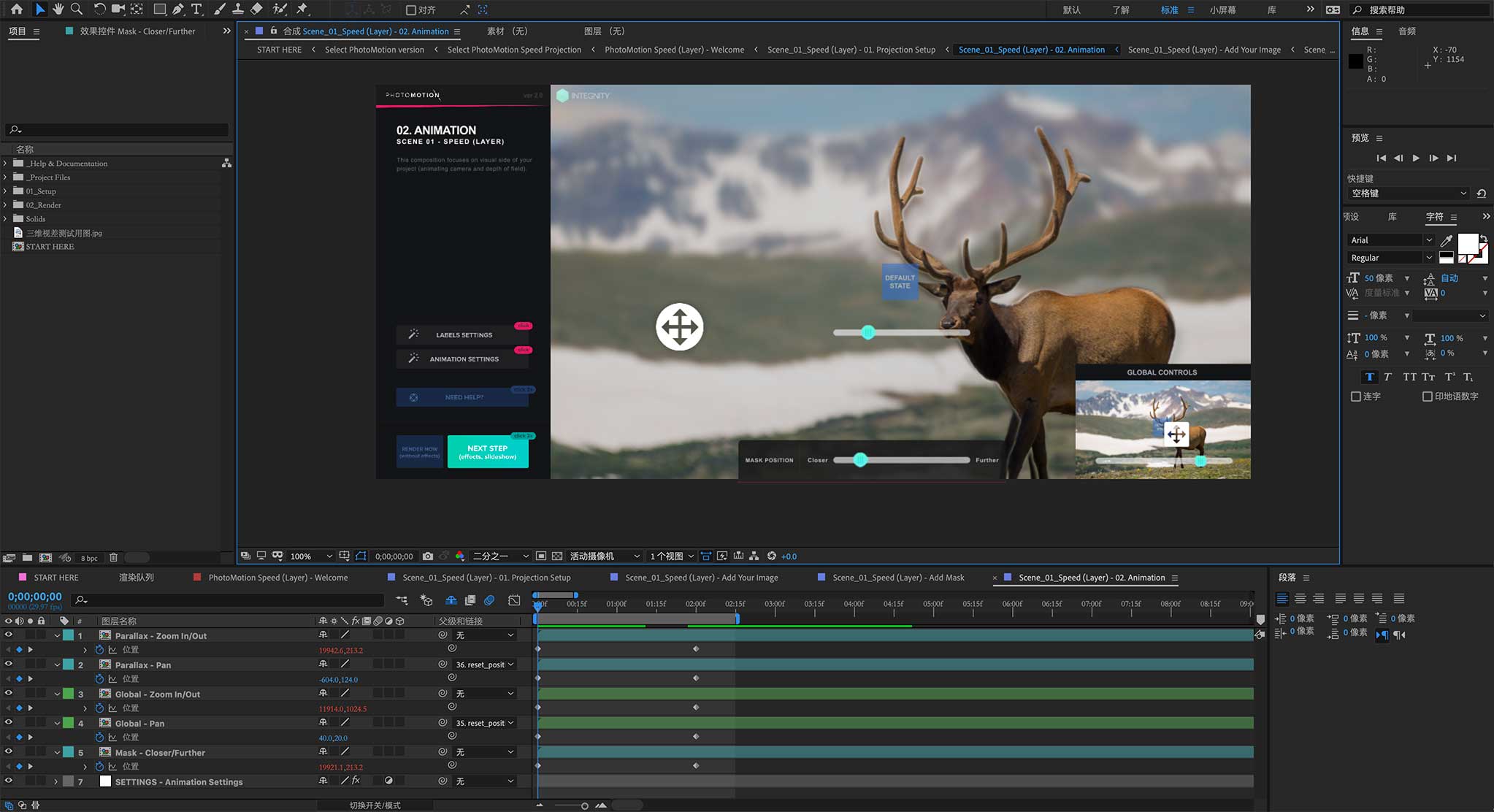1494x812 pixels.
Task: Enable the 连字 ligatures checkbox
Action: 1356,397
